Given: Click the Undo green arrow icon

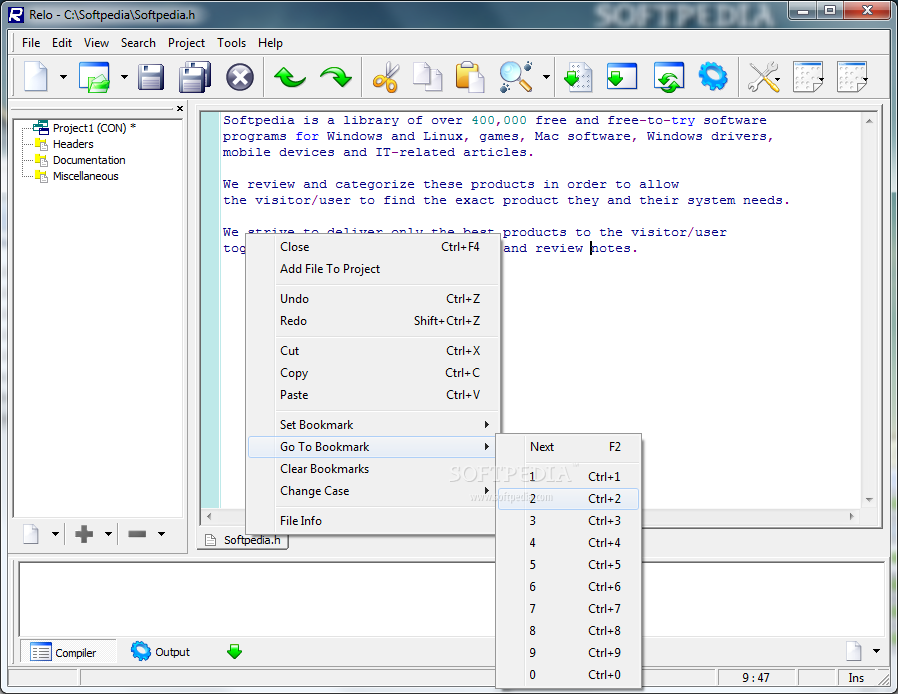Looking at the screenshot, I should [289, 77].
